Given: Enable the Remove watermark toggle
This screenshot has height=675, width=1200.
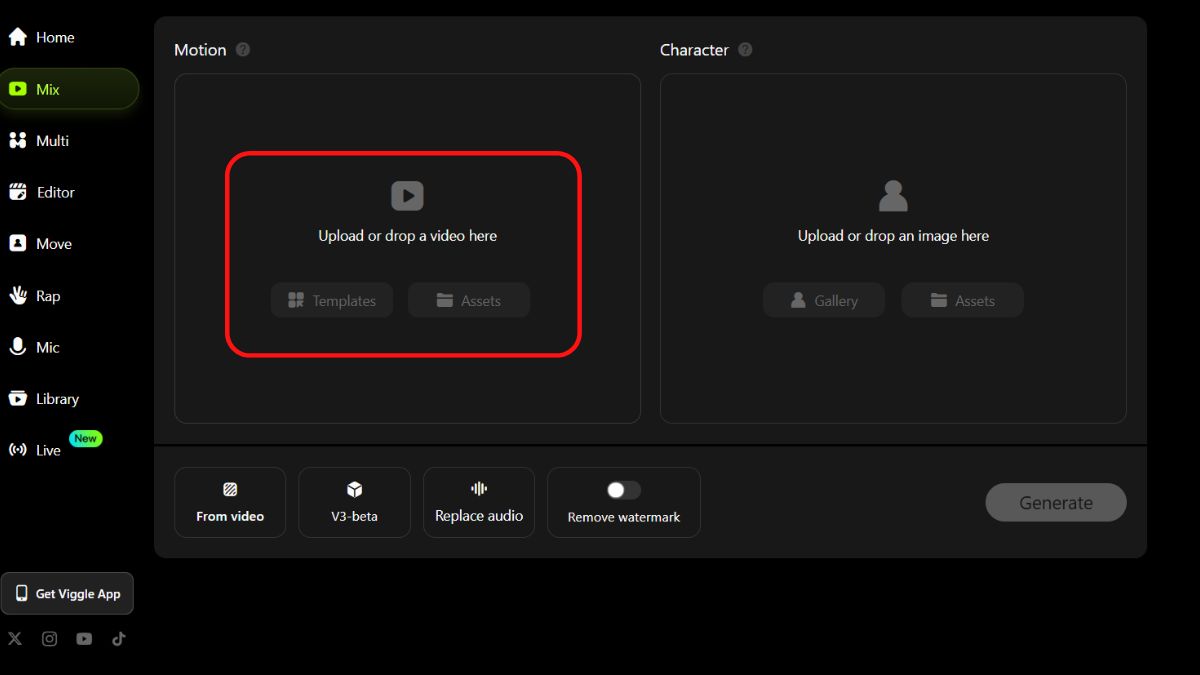Looking at the screenshot, I should pos(623,490).
